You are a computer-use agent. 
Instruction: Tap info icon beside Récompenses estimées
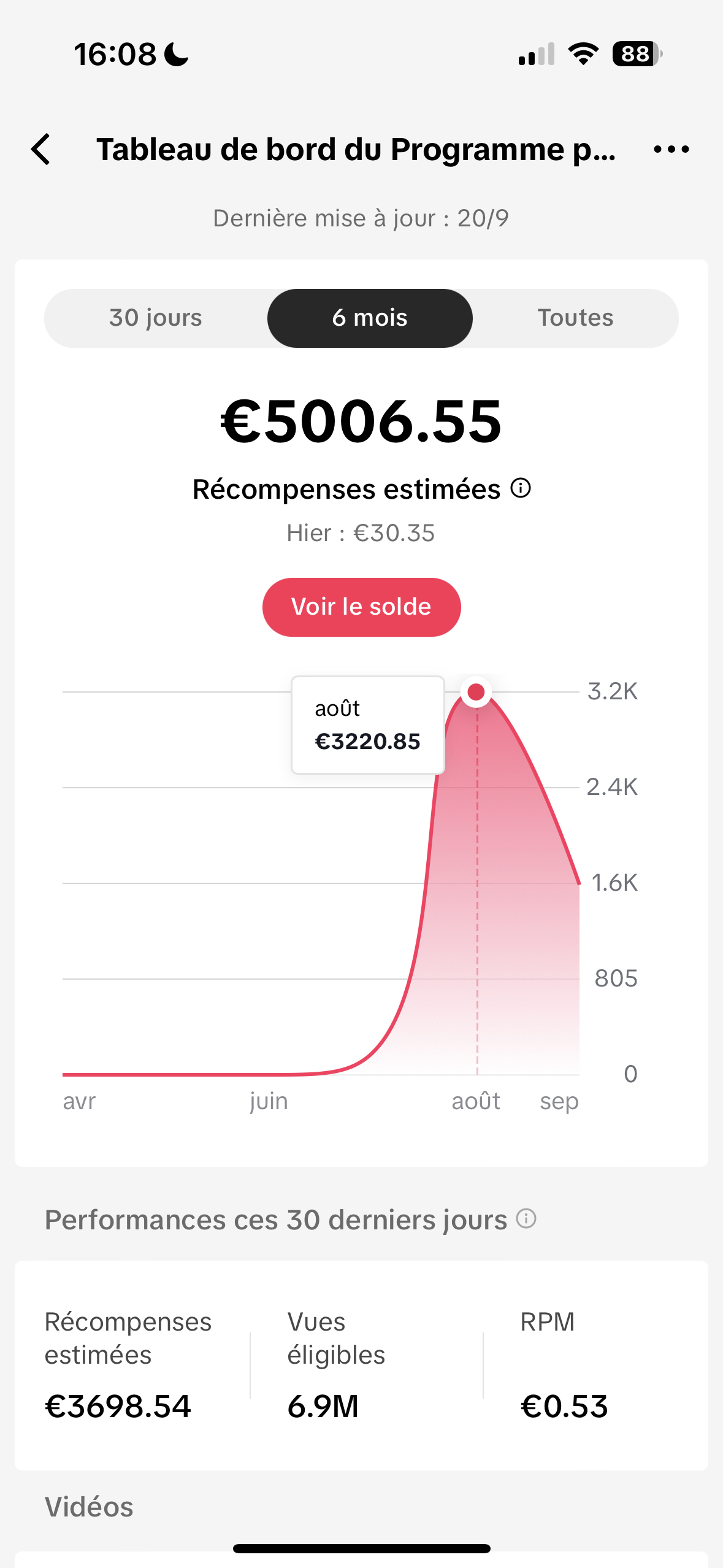pos(521,488)
